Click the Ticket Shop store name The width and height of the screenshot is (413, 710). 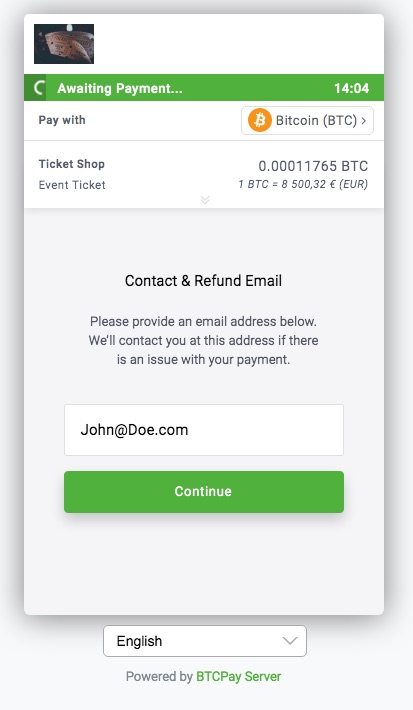pyautogui.click(x=72, y=164)
